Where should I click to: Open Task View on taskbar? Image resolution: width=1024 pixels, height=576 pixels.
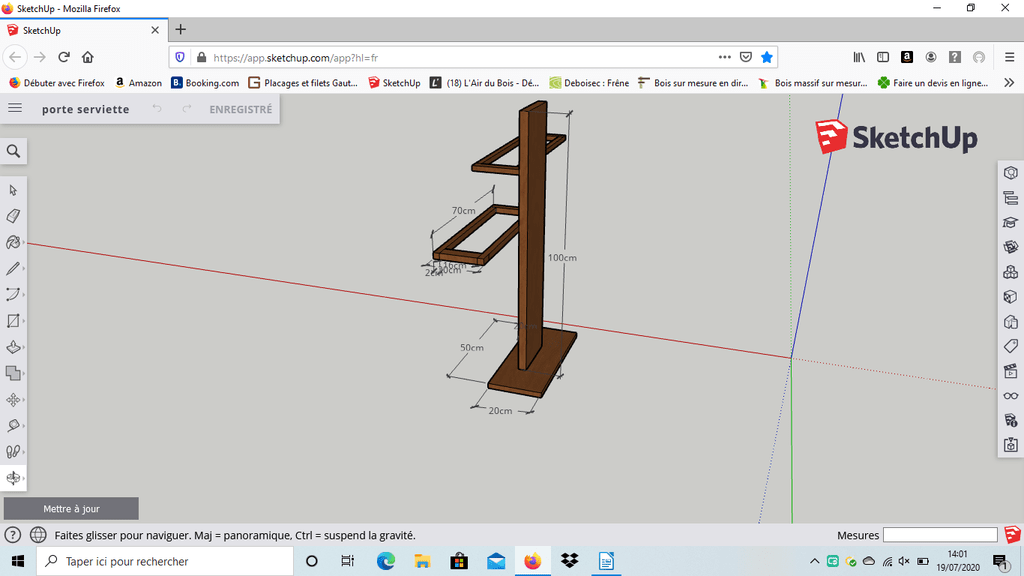[347, 561]
